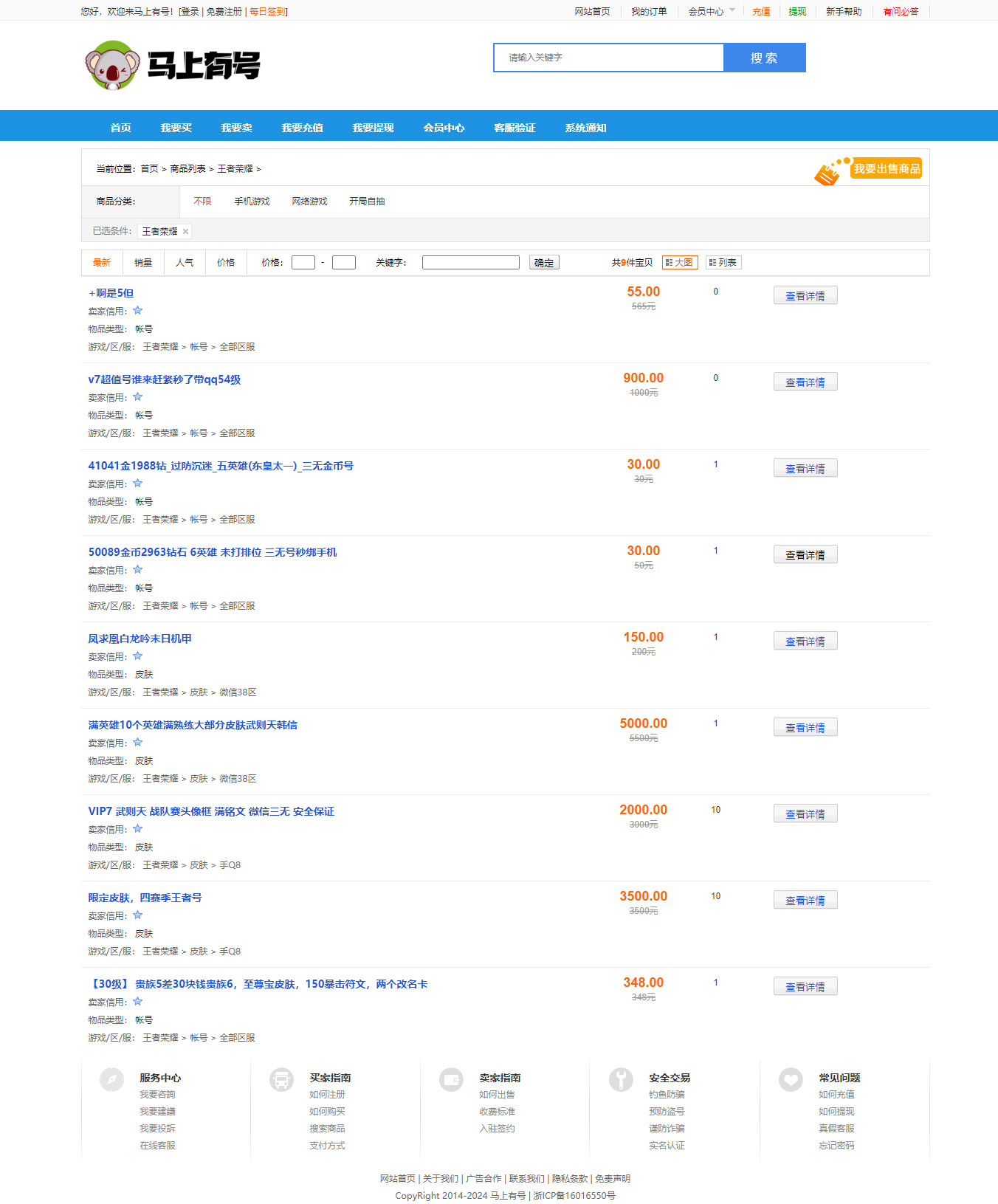Open the 系统通知 nav tab
The width and height of the screenshot is (998, 1204).
coord(586,128)
